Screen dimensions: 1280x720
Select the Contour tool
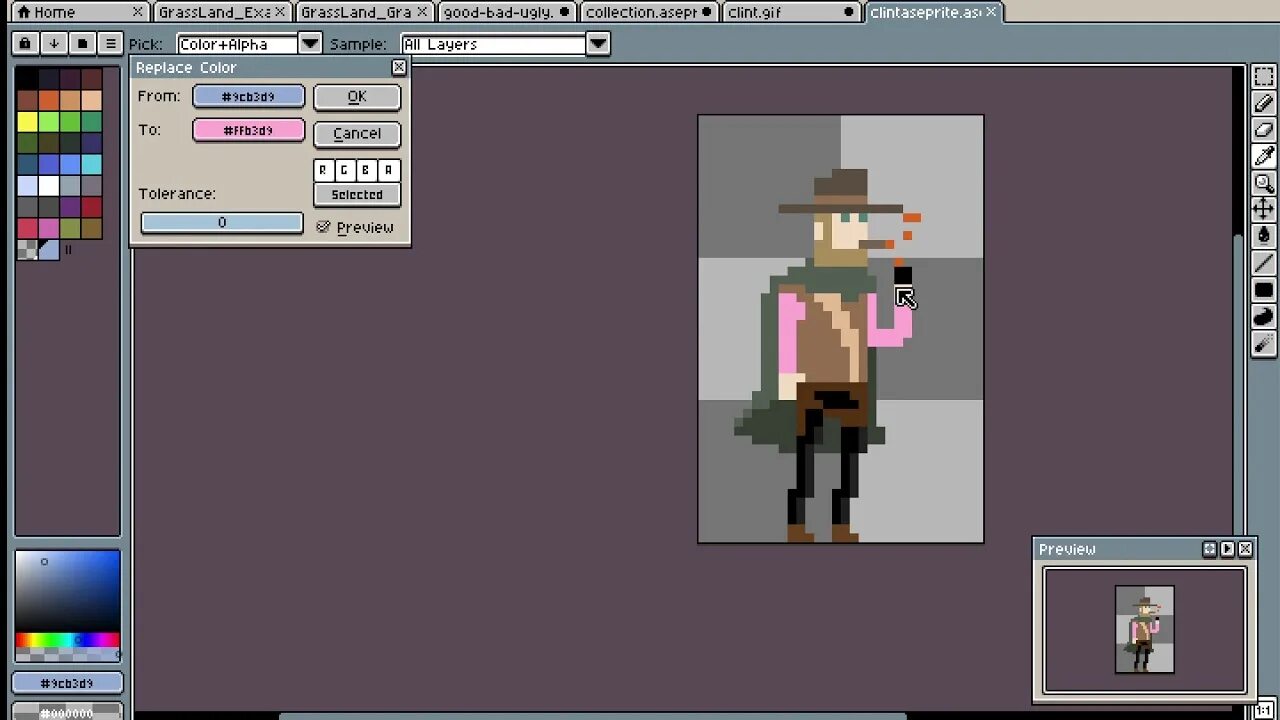(1264, 317)
